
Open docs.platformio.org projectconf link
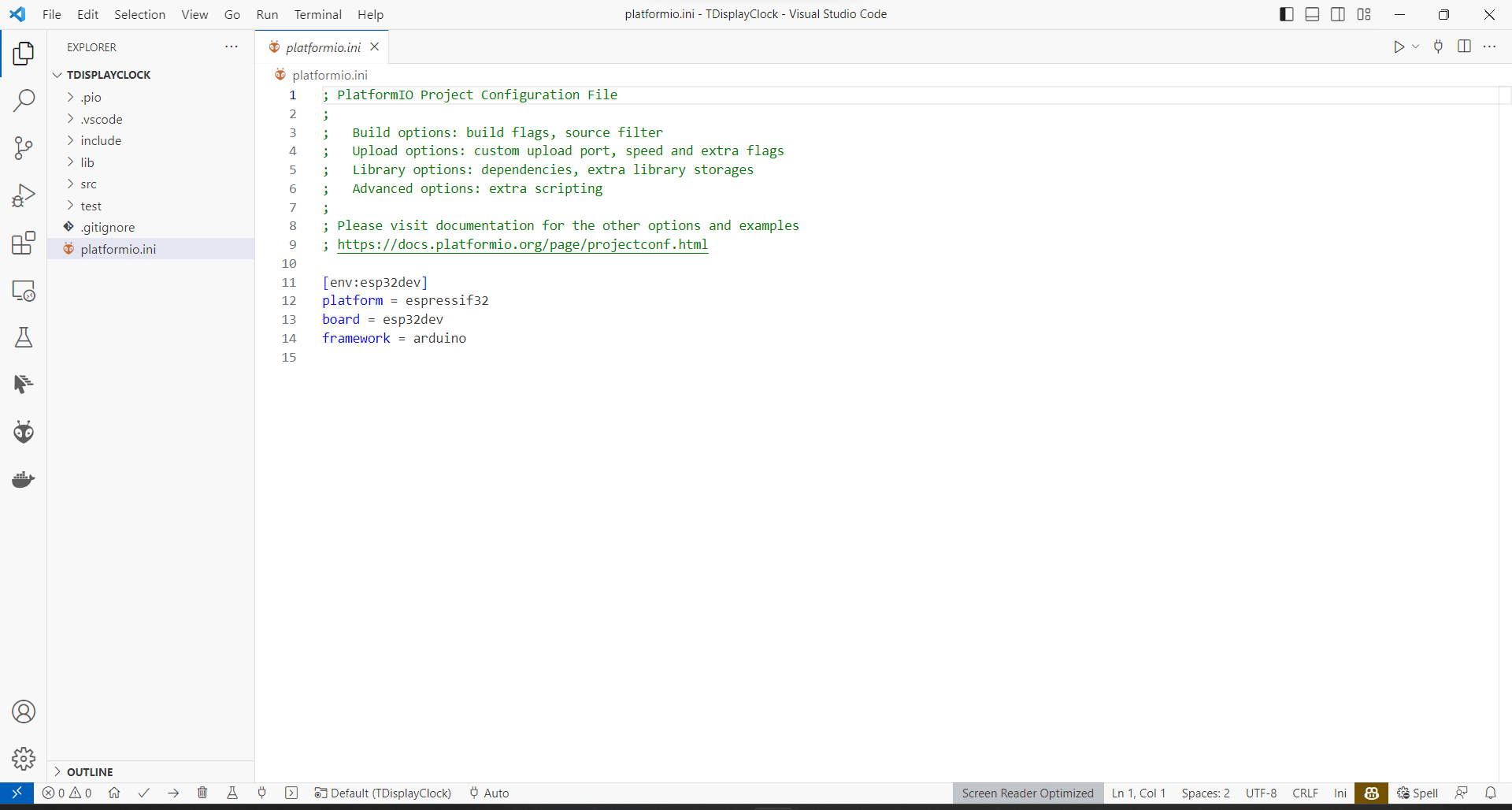(523, 244)
